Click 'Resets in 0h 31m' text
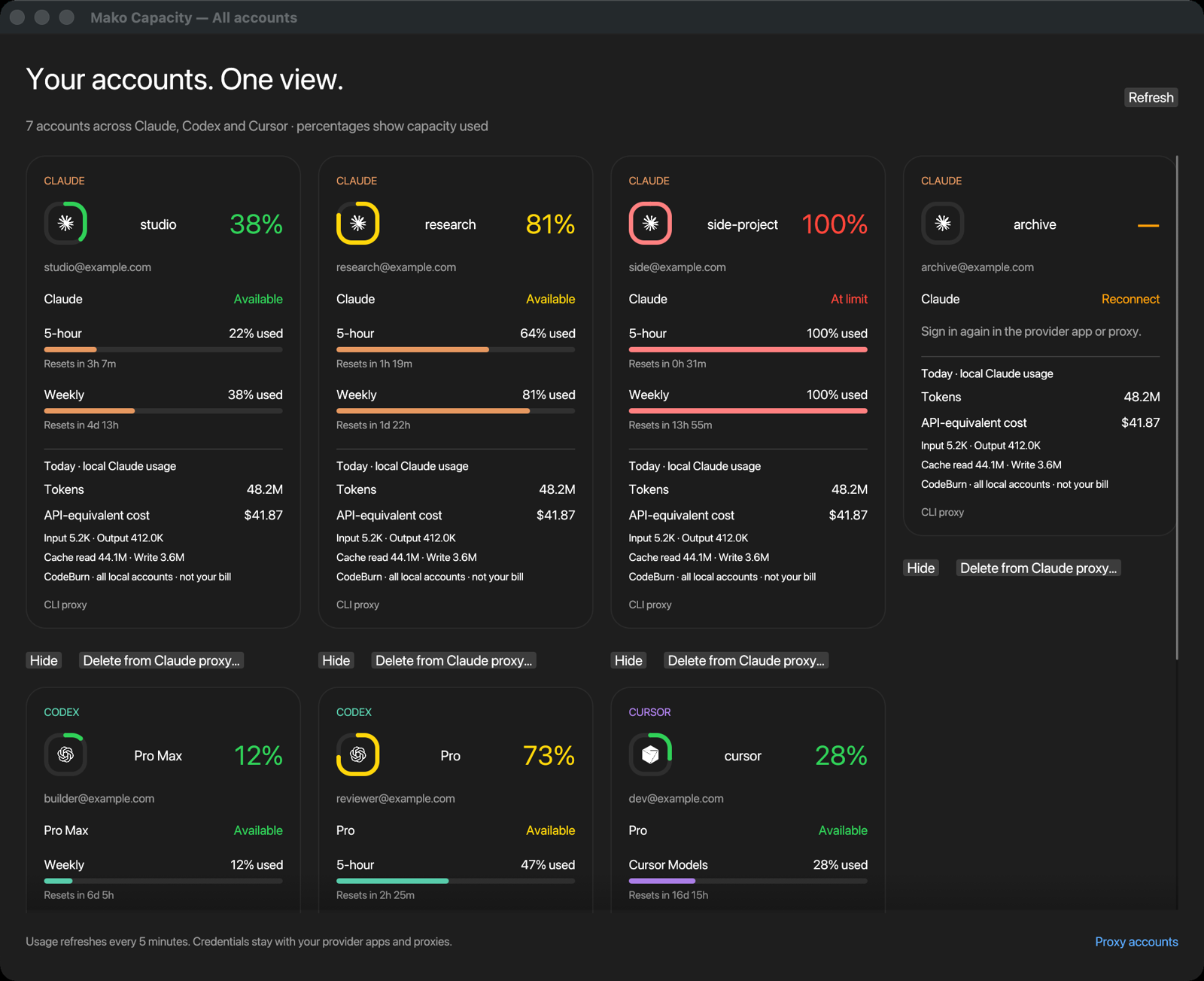1204x981 pixels. (x=667, y=364)
